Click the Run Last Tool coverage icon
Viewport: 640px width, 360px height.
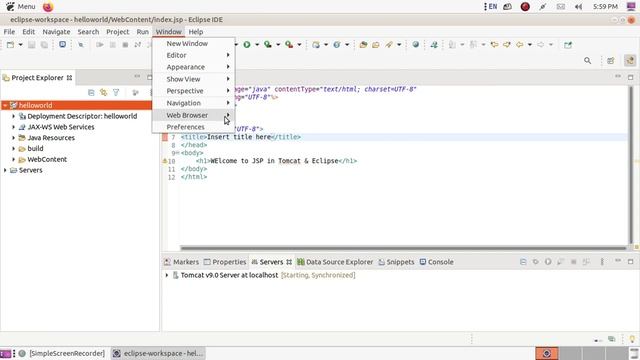[268, 44]
